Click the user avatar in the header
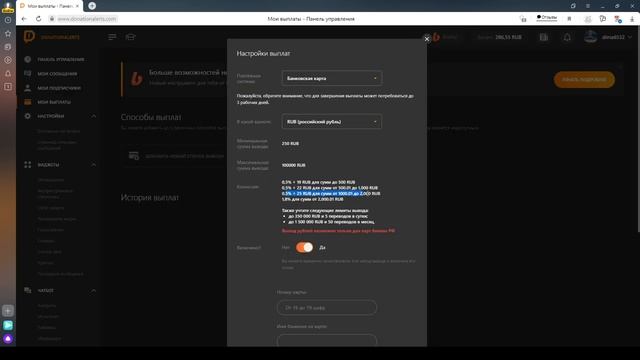 click(590, 37)
